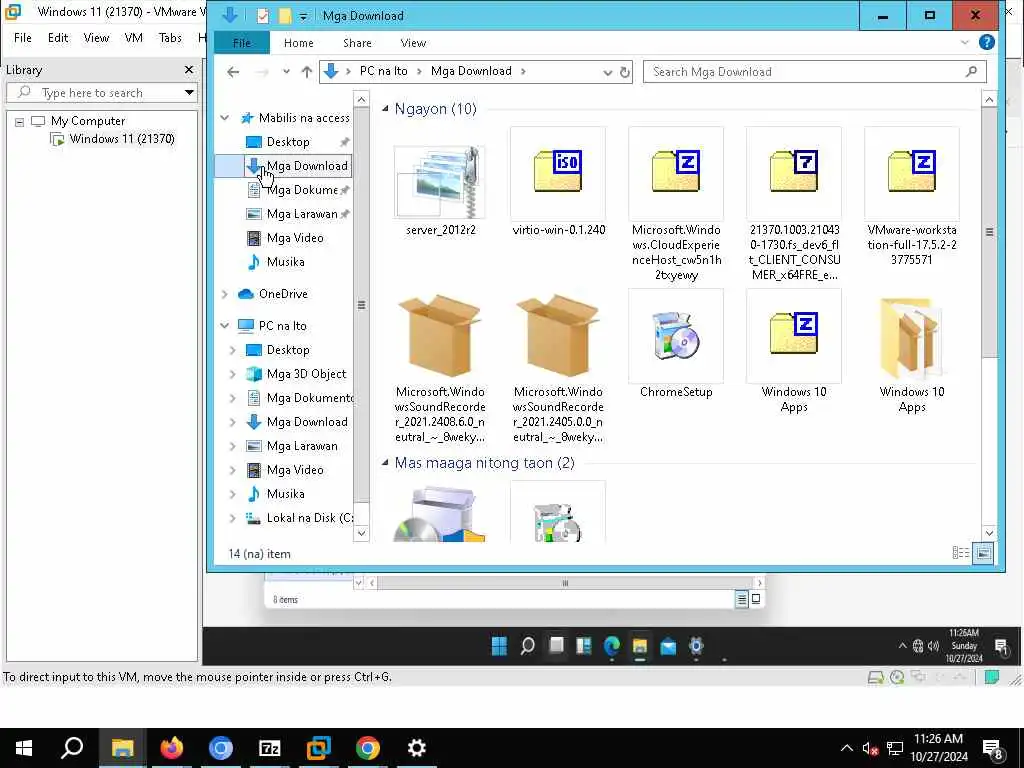Open host taskbar Firefox
Viewport: 1024px width, 768px height.
pyautogui.click(x=172, y=748)
